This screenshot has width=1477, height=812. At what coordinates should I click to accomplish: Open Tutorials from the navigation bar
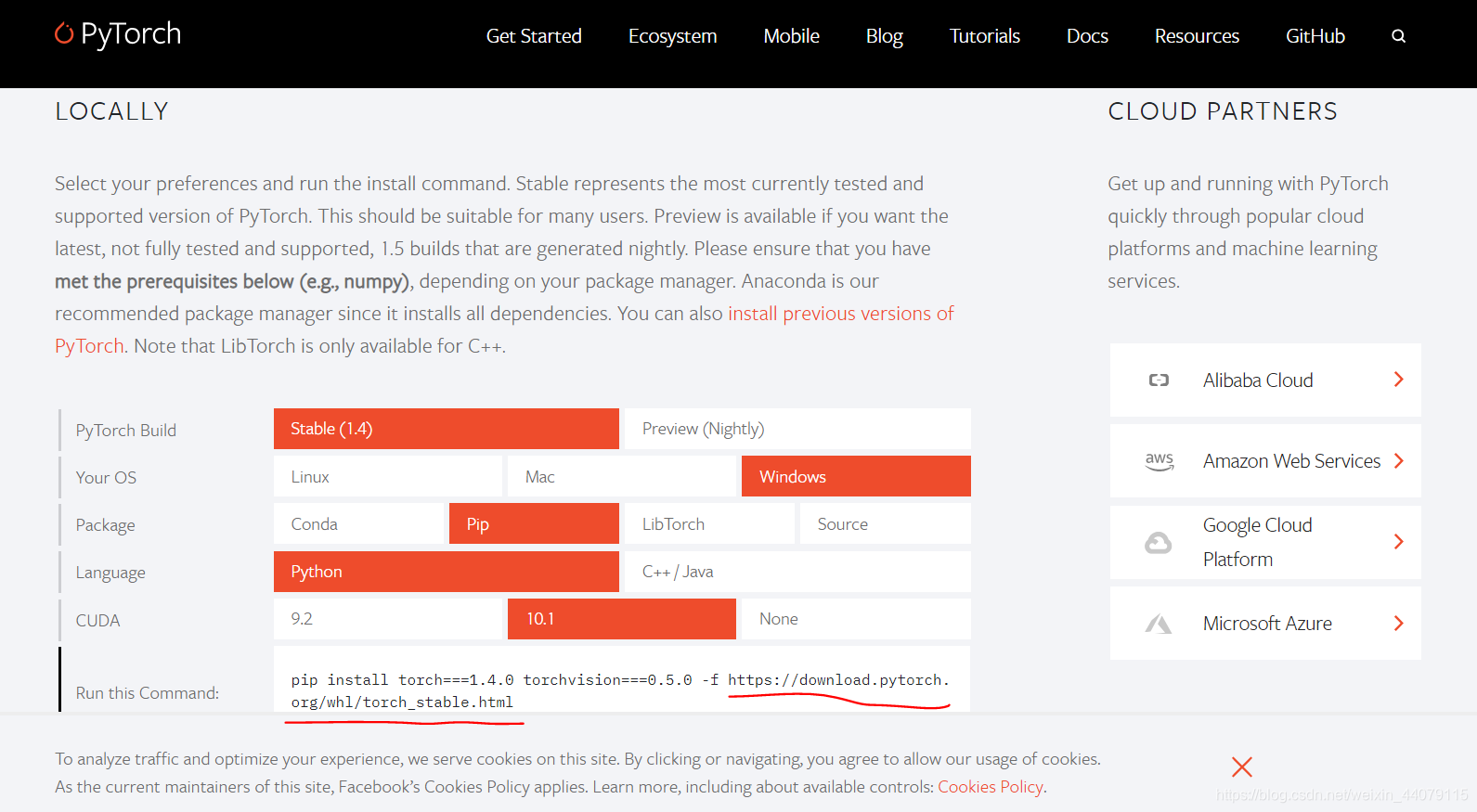point(984,36)
